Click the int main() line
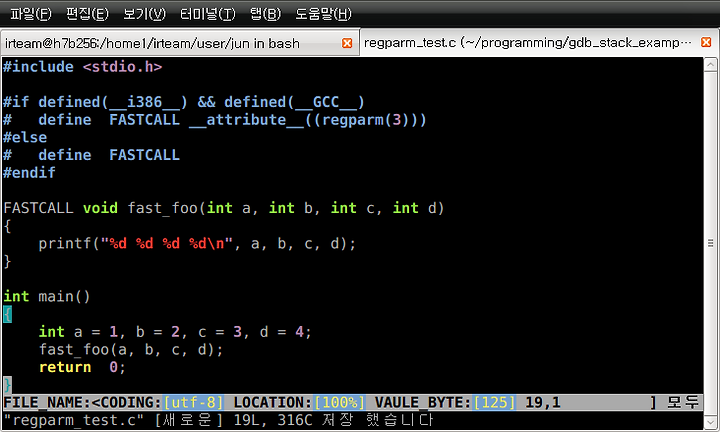Screen dimensions: 720x432 pyautogui.click(x=46, y=297)
